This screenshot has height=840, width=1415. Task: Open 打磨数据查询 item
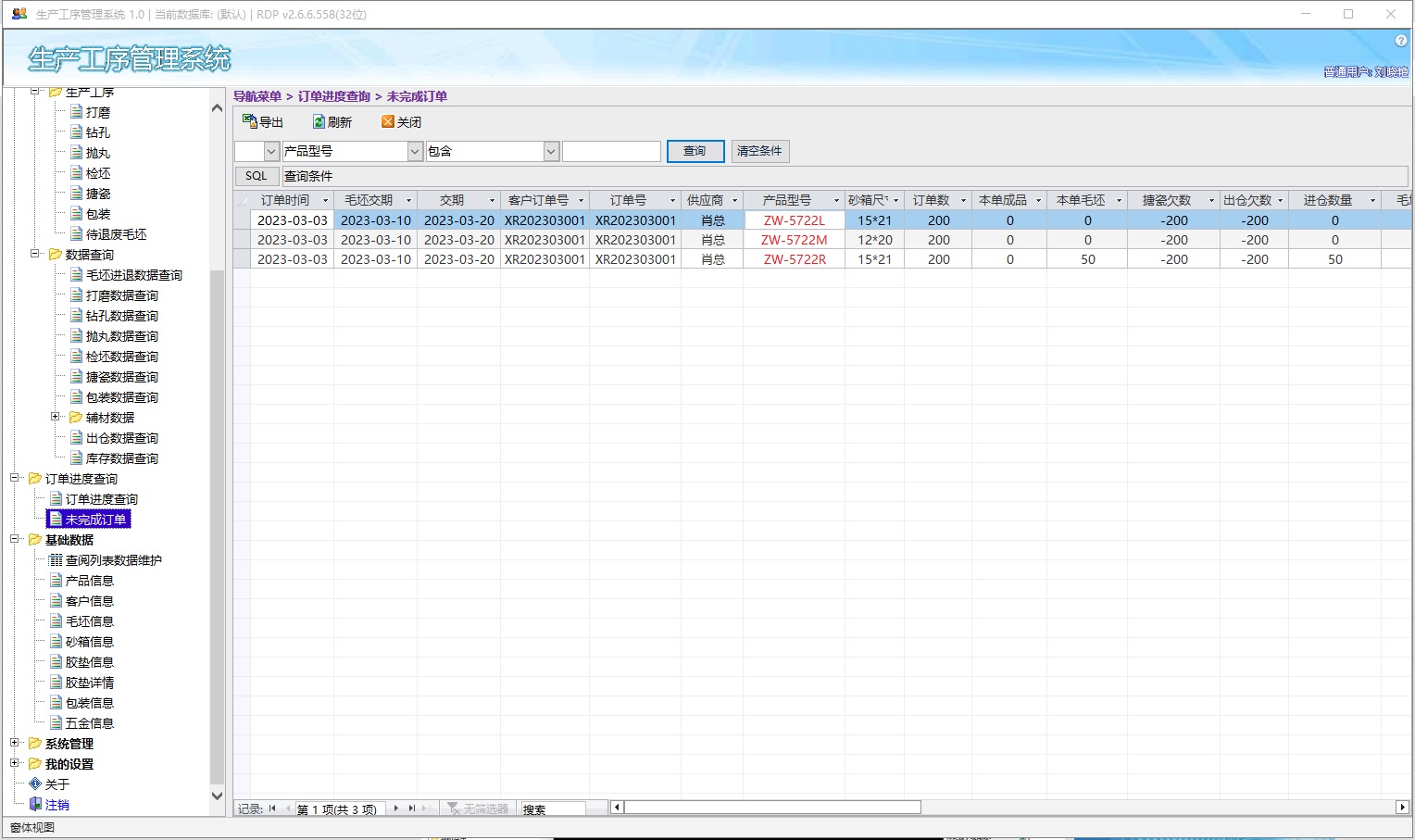(x=121, y=295)
